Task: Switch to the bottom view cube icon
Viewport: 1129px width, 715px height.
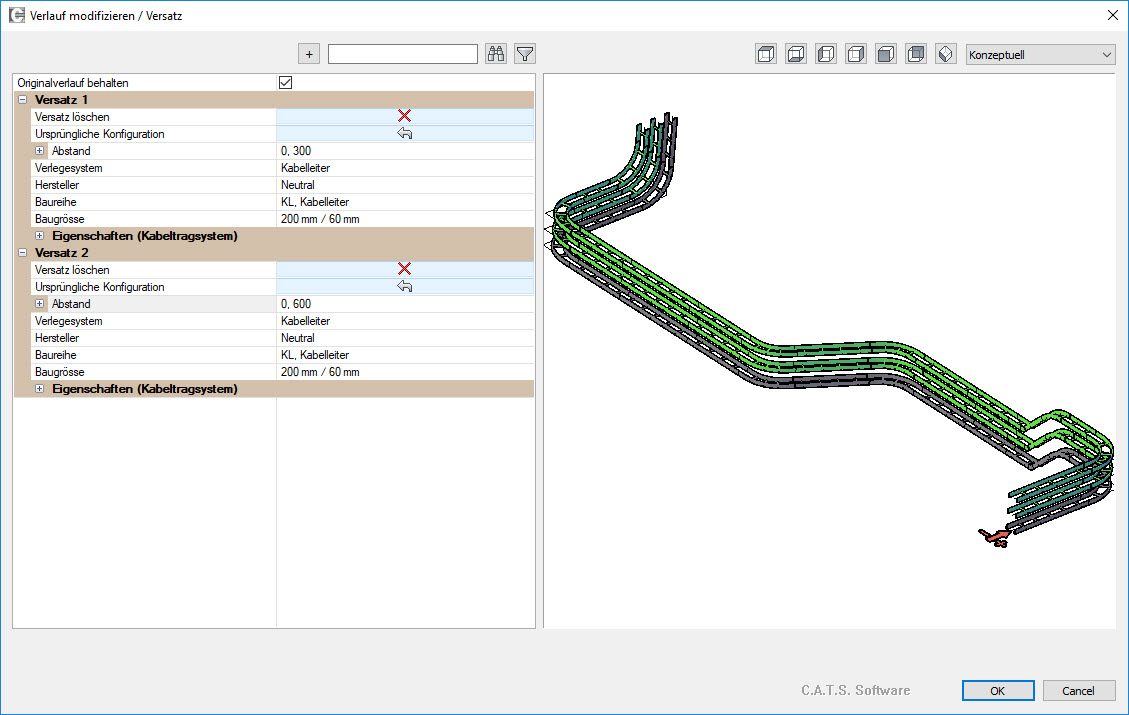Action: pyautogui.click(x=796, y=54)
